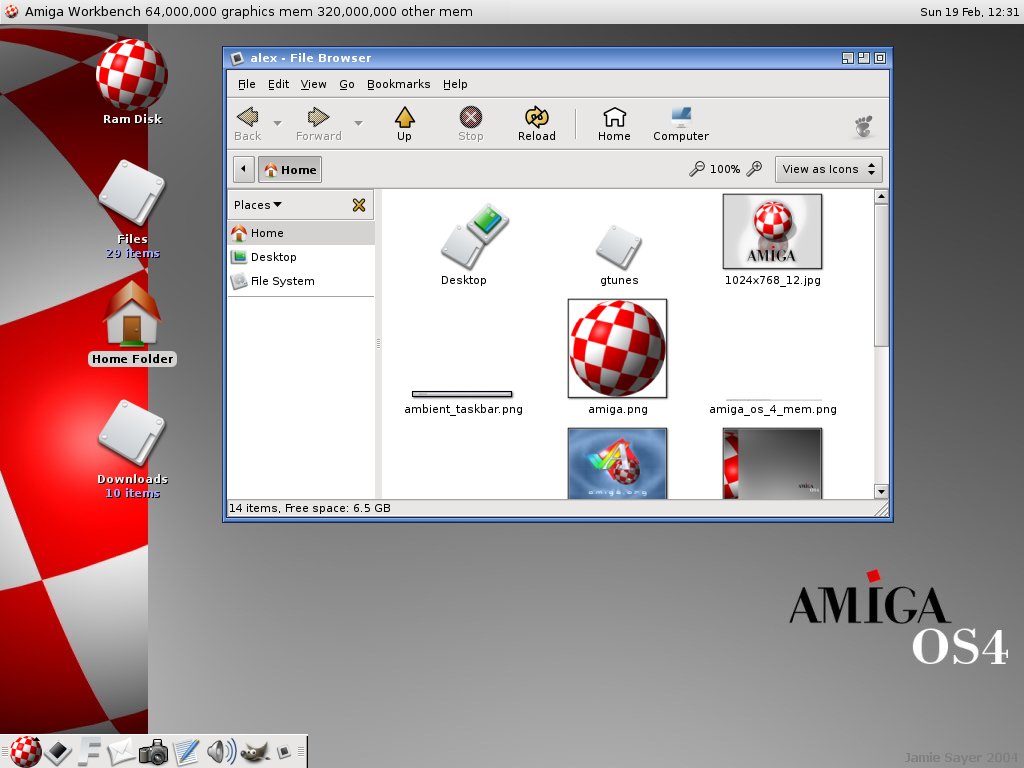Click the status bar text "14 items, Free space: 6.5 GB"
This screenshot has height=768, width=1024.
click(x=310, y=508)
